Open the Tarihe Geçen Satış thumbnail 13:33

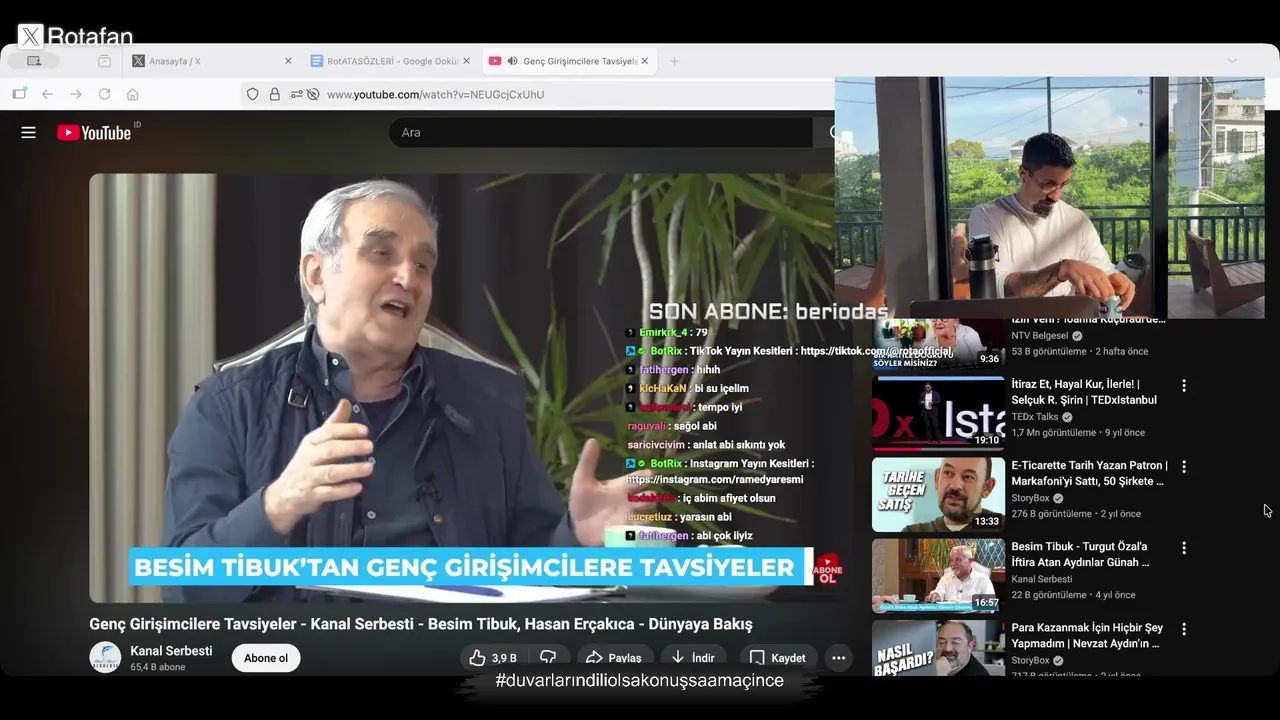[938, 494]
